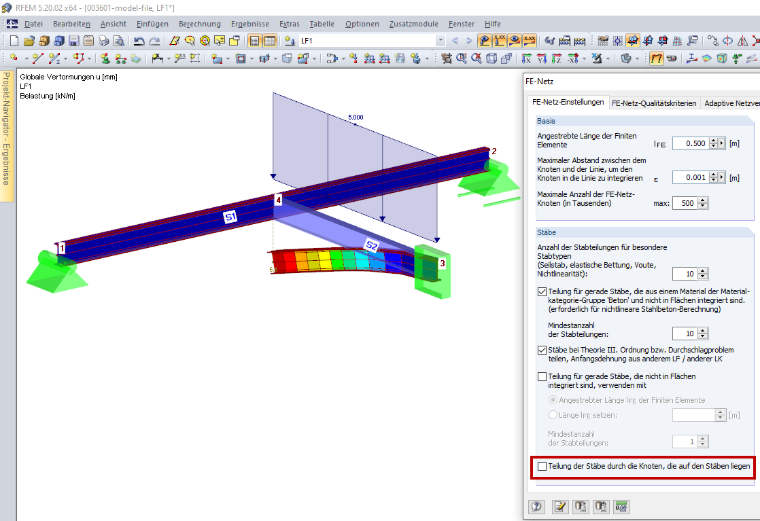Toggle result values x.xx icon

[529, 41]
